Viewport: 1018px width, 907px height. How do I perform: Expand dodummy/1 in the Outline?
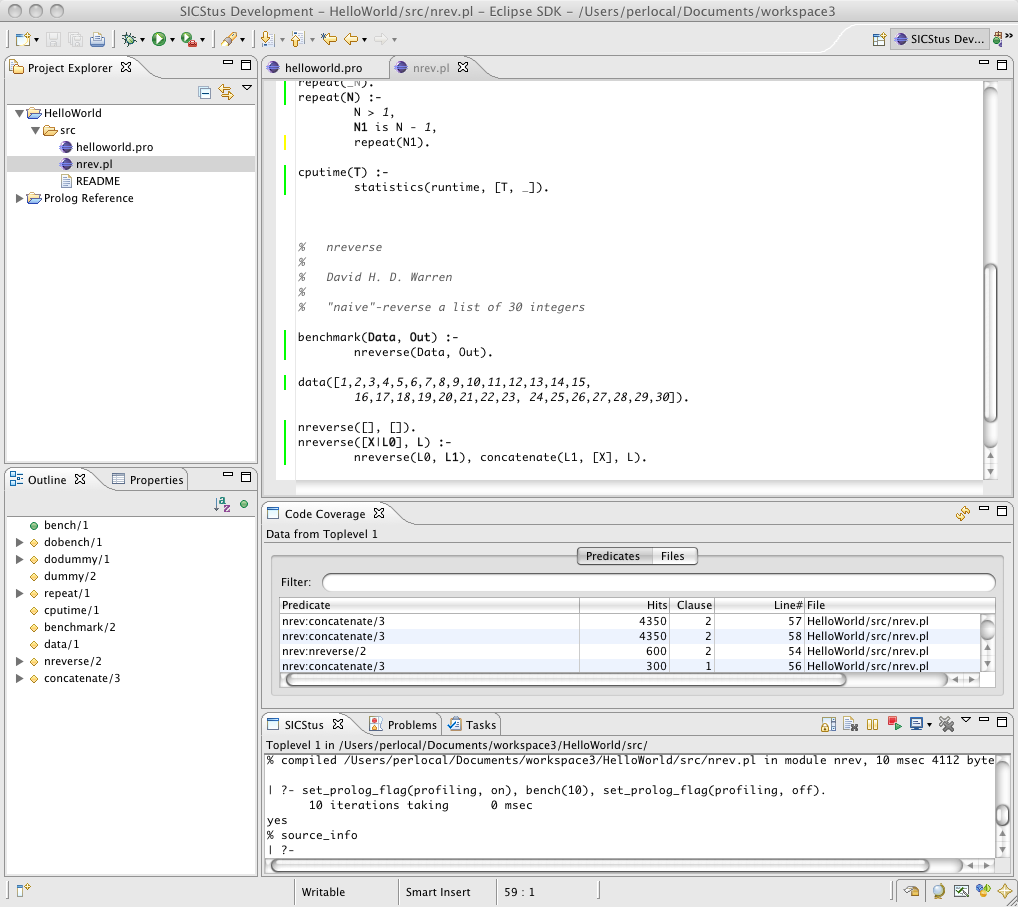pyautogui.click(x=19, y=559)
